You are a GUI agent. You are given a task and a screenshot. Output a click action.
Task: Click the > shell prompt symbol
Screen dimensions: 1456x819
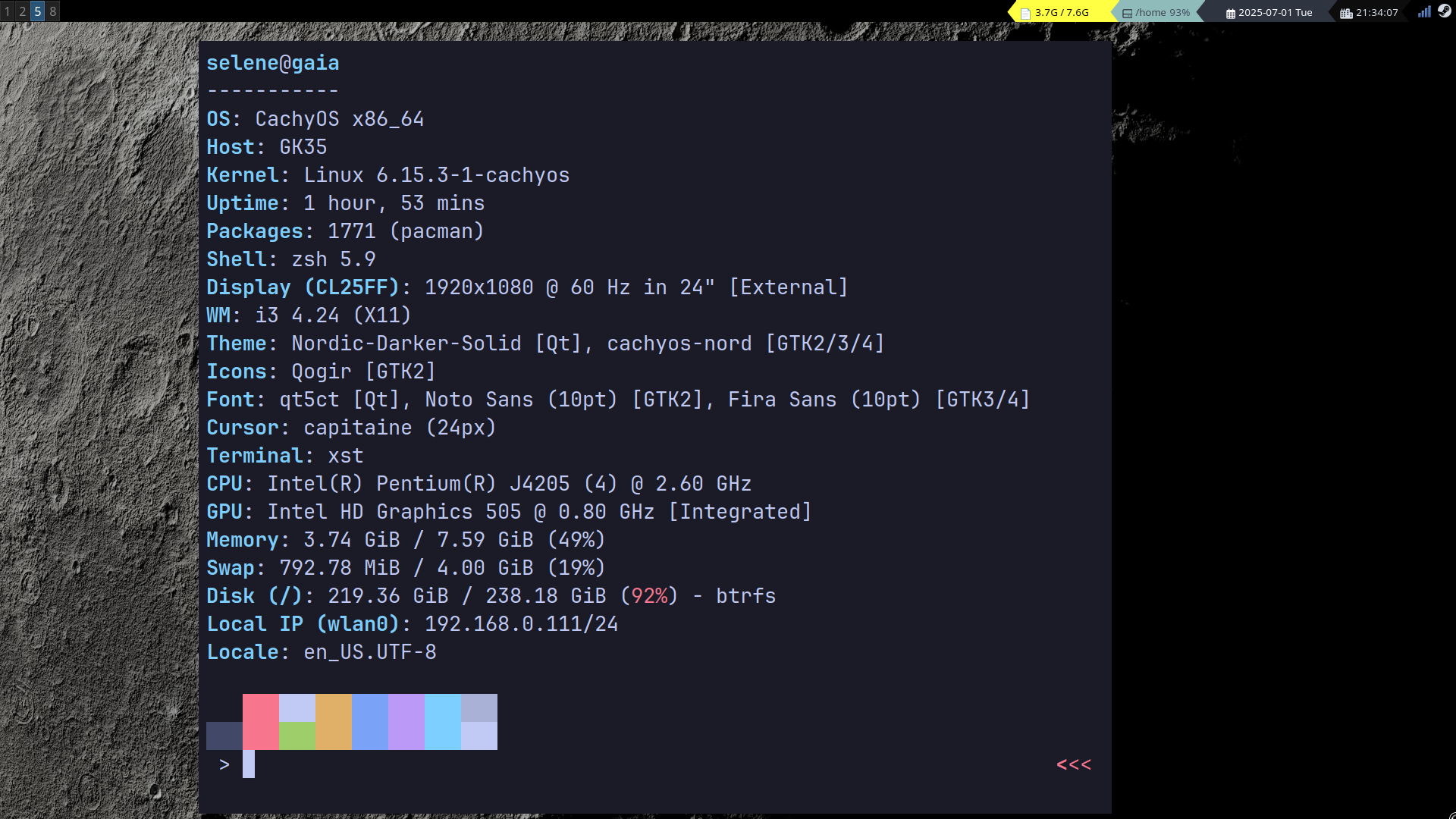pyautogui.click(x=224, y=764)
